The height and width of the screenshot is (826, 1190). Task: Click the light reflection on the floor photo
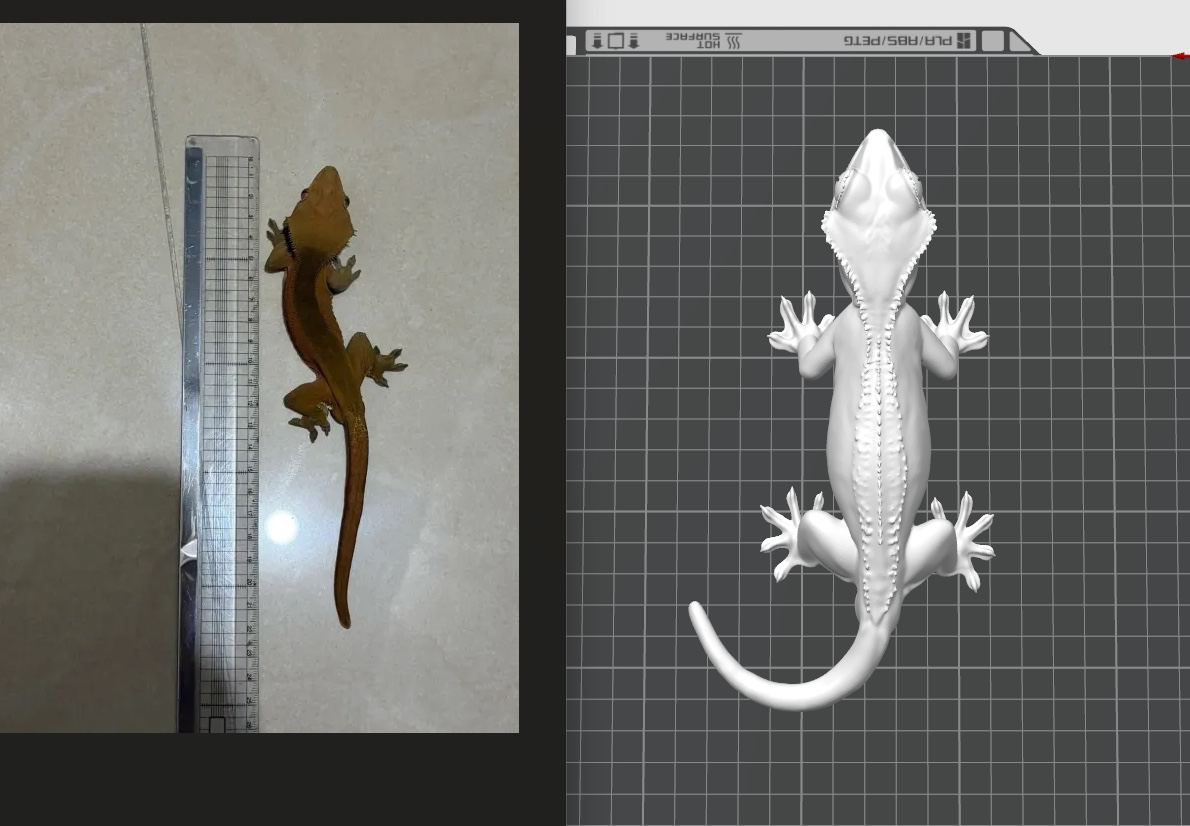point(281,526)
